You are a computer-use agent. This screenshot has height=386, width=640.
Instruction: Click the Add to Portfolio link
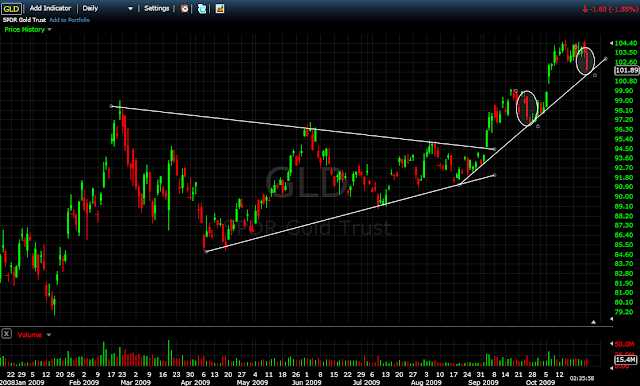(x=69, y=20)
